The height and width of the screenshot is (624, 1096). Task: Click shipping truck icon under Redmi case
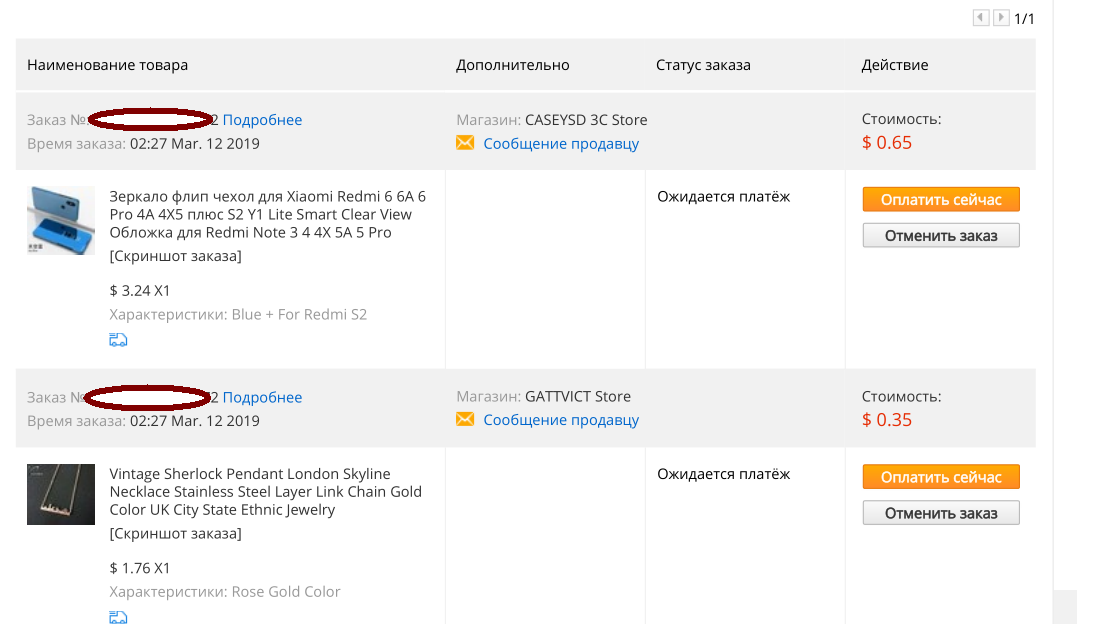(118, 340)
